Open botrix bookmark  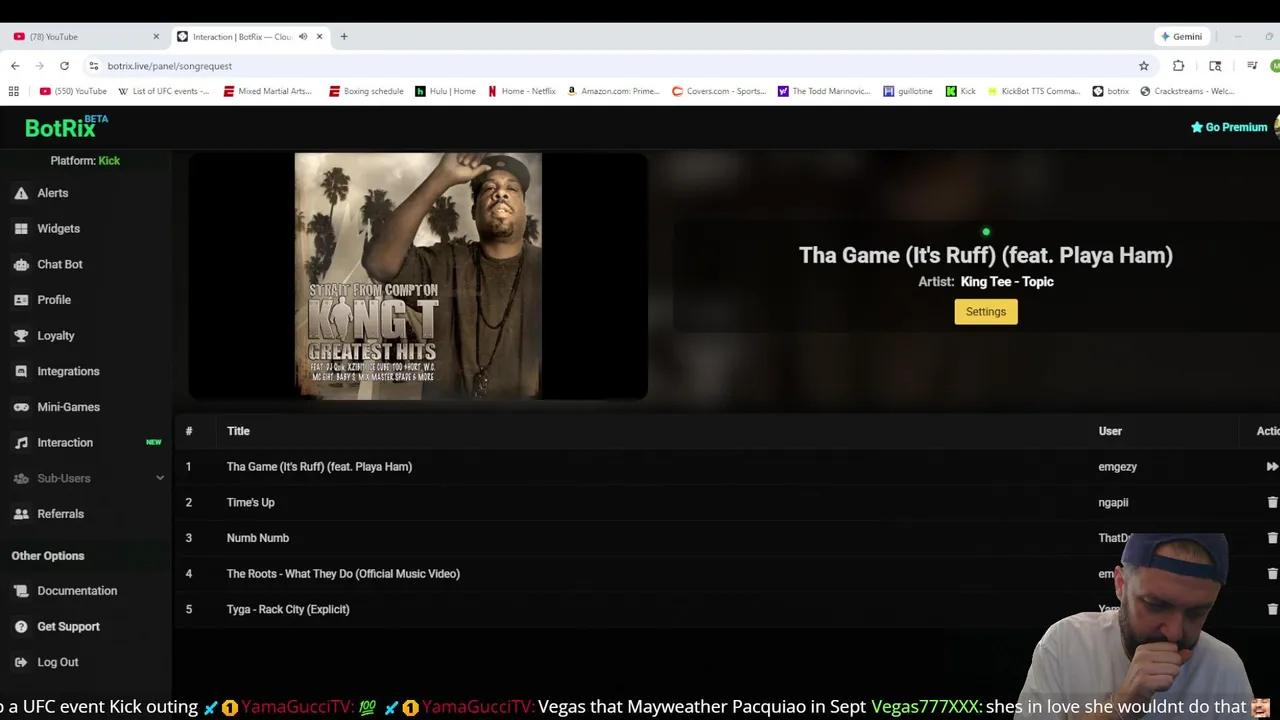tap(1111, 91)
